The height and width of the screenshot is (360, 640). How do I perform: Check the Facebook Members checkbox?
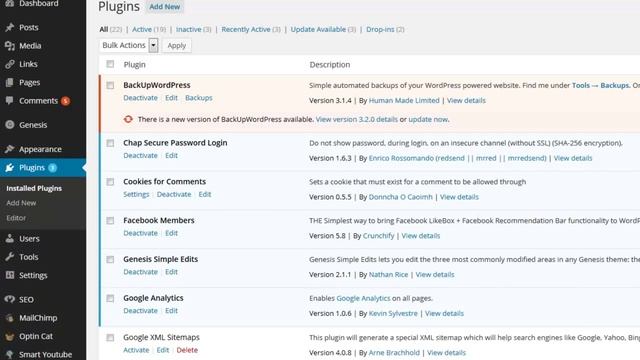(x=110, y=220)
